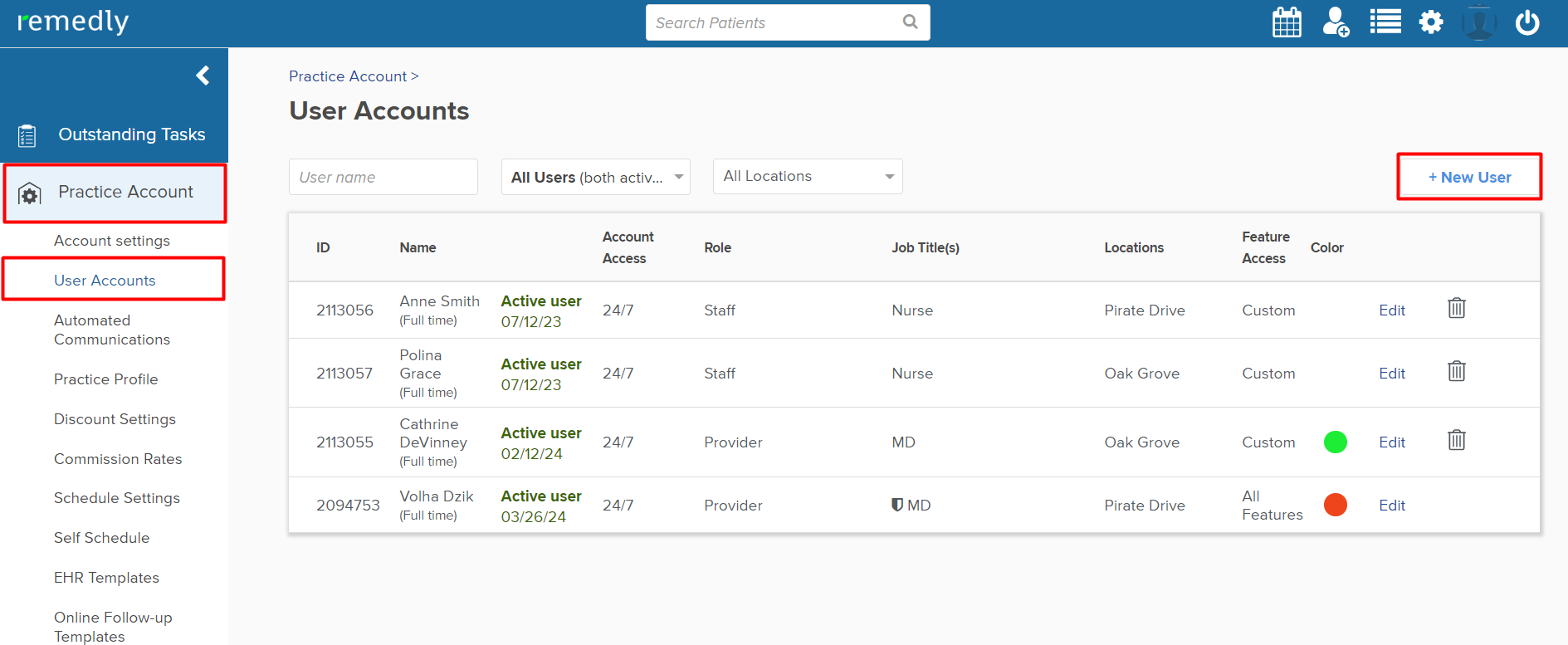Click Active user 02/12/24 status
The width and height of the screenshot is (1568, 645).
click(x=541, y=443)
